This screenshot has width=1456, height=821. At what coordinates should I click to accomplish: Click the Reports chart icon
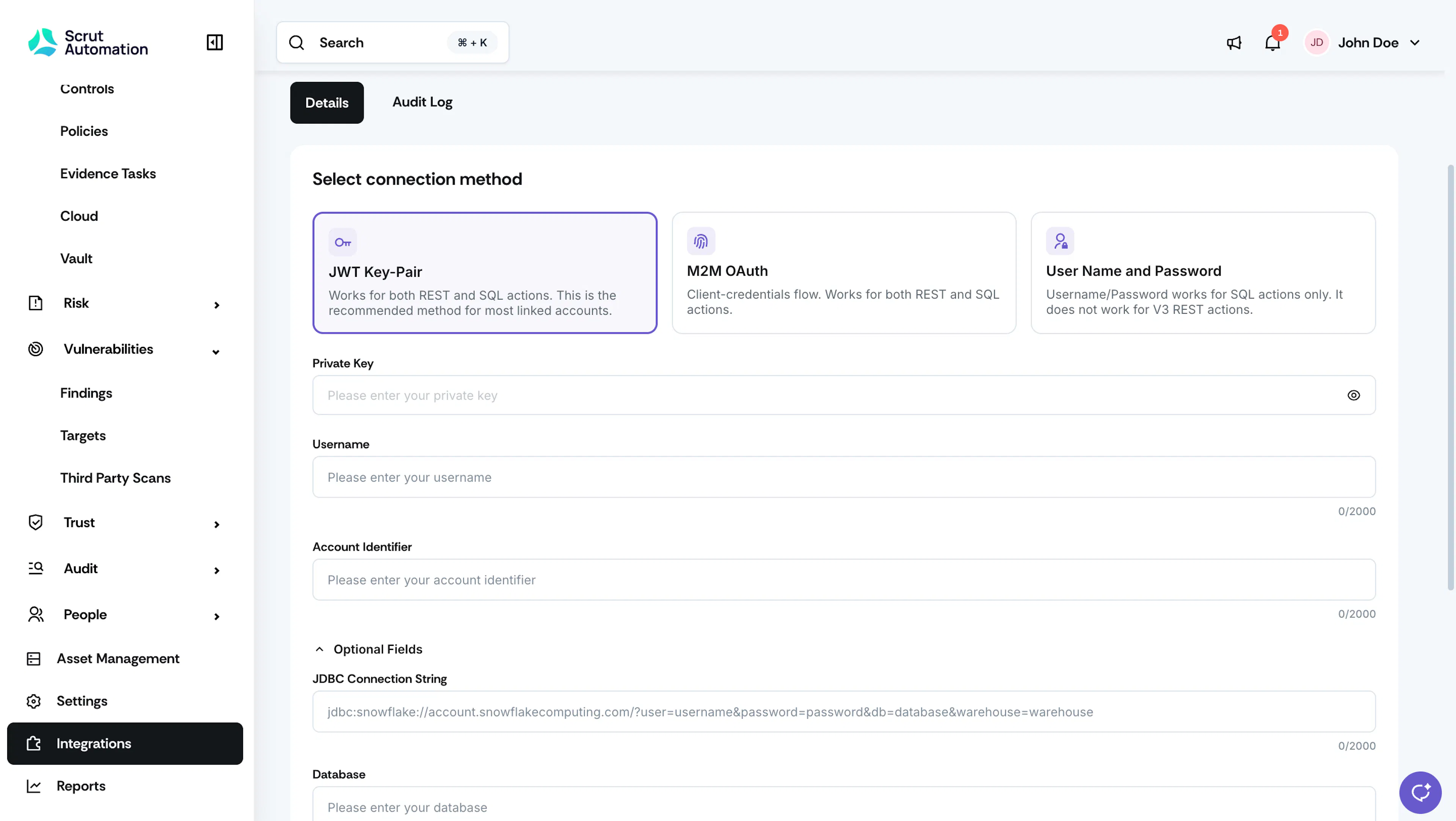point(33,786)
